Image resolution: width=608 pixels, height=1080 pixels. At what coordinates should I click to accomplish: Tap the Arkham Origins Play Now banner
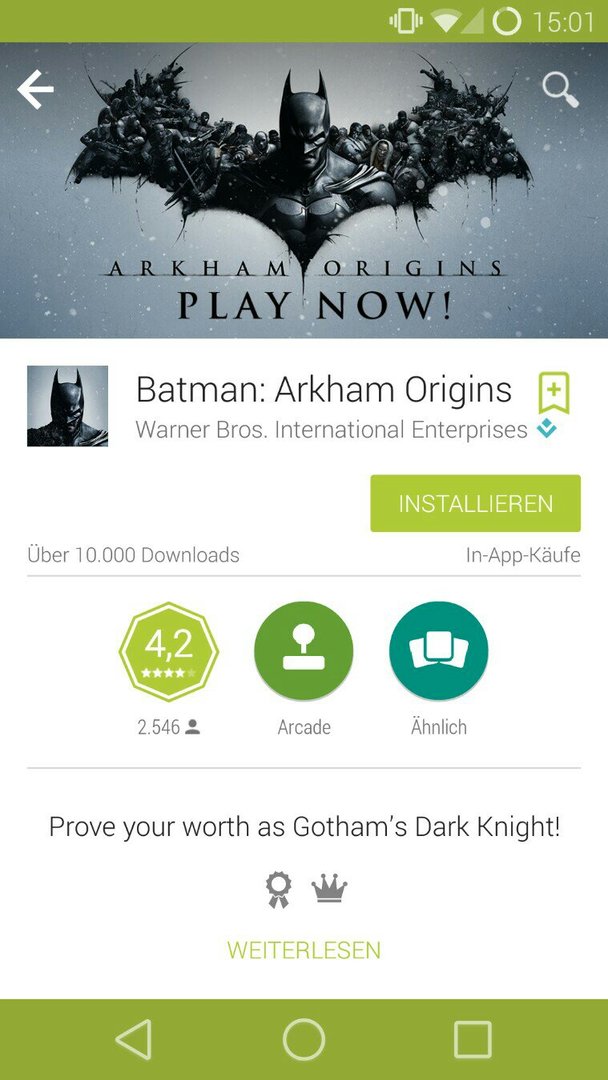click(x=304, y=191)
